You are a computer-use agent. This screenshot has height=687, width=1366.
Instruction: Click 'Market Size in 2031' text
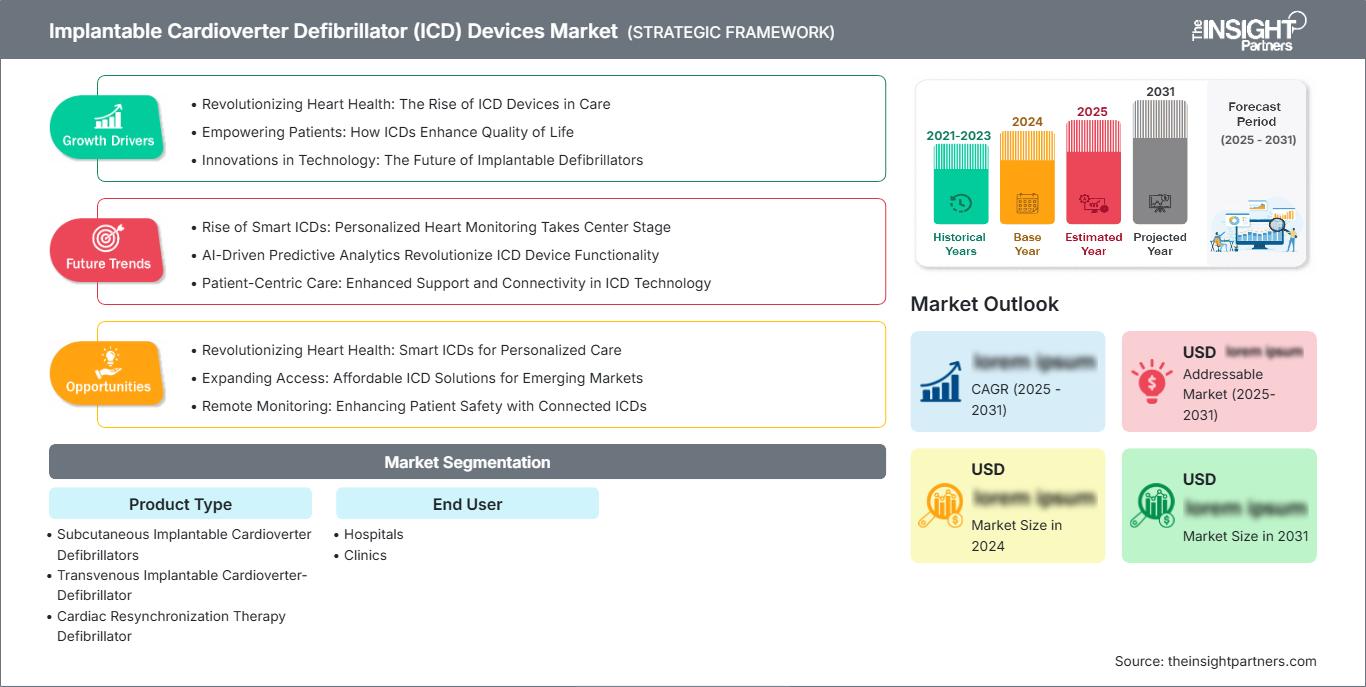(1245, 536)
